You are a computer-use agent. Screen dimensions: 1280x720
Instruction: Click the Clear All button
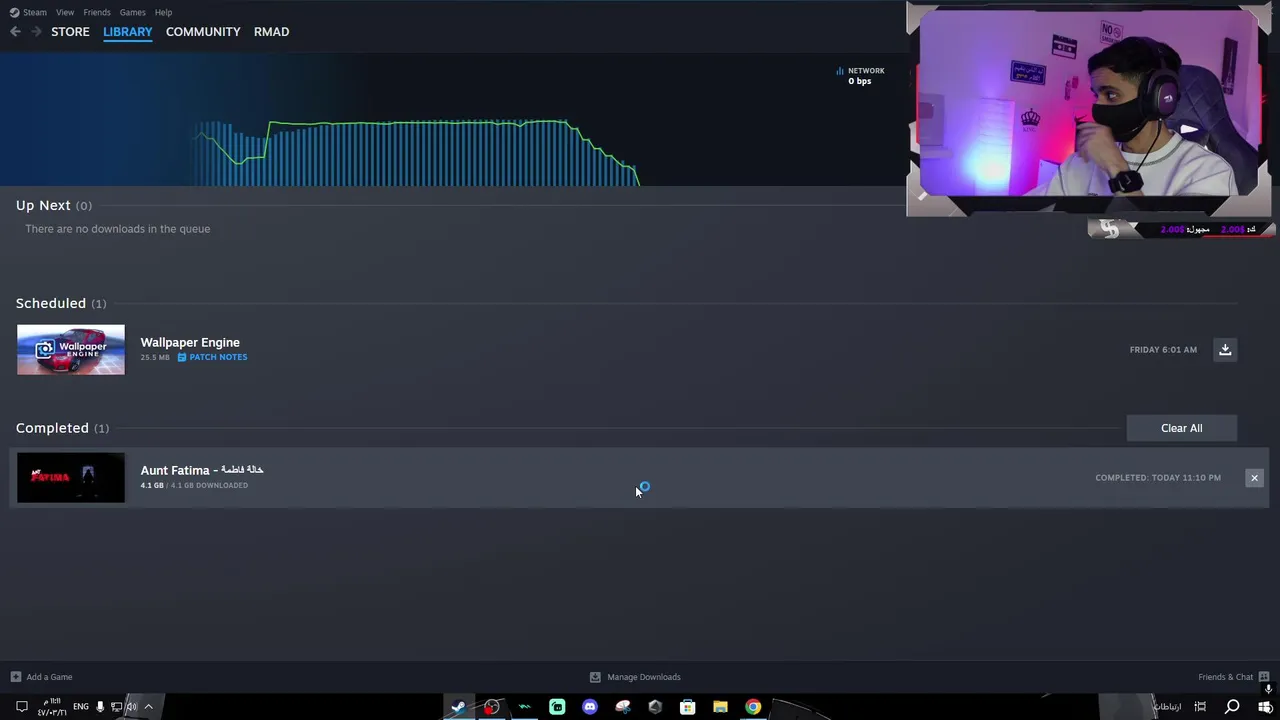coord(1181,428)
